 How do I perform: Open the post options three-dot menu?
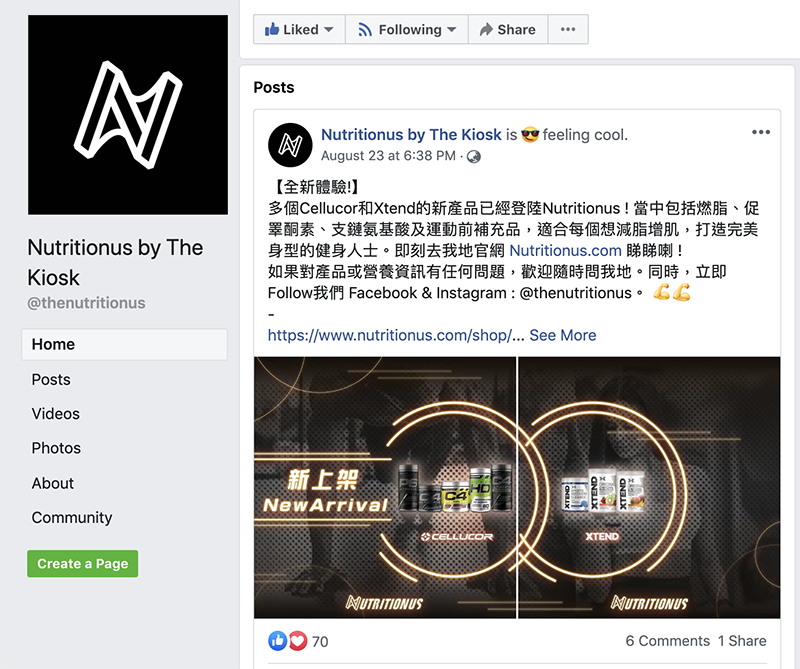coord(761,132)
